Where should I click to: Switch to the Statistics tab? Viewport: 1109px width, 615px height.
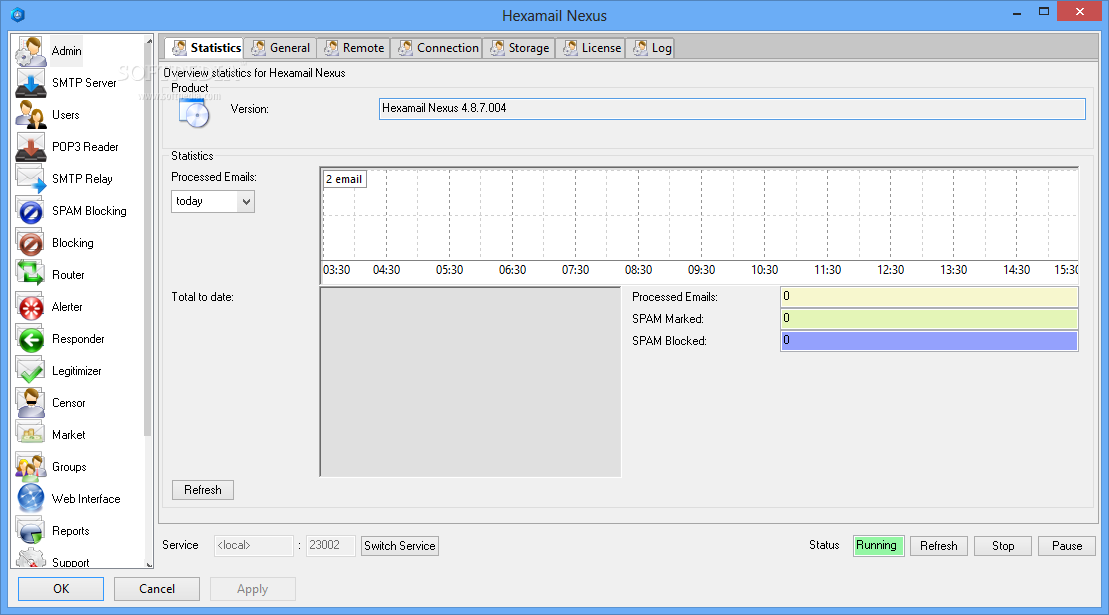pyautogui.click(x=205, y=48)
